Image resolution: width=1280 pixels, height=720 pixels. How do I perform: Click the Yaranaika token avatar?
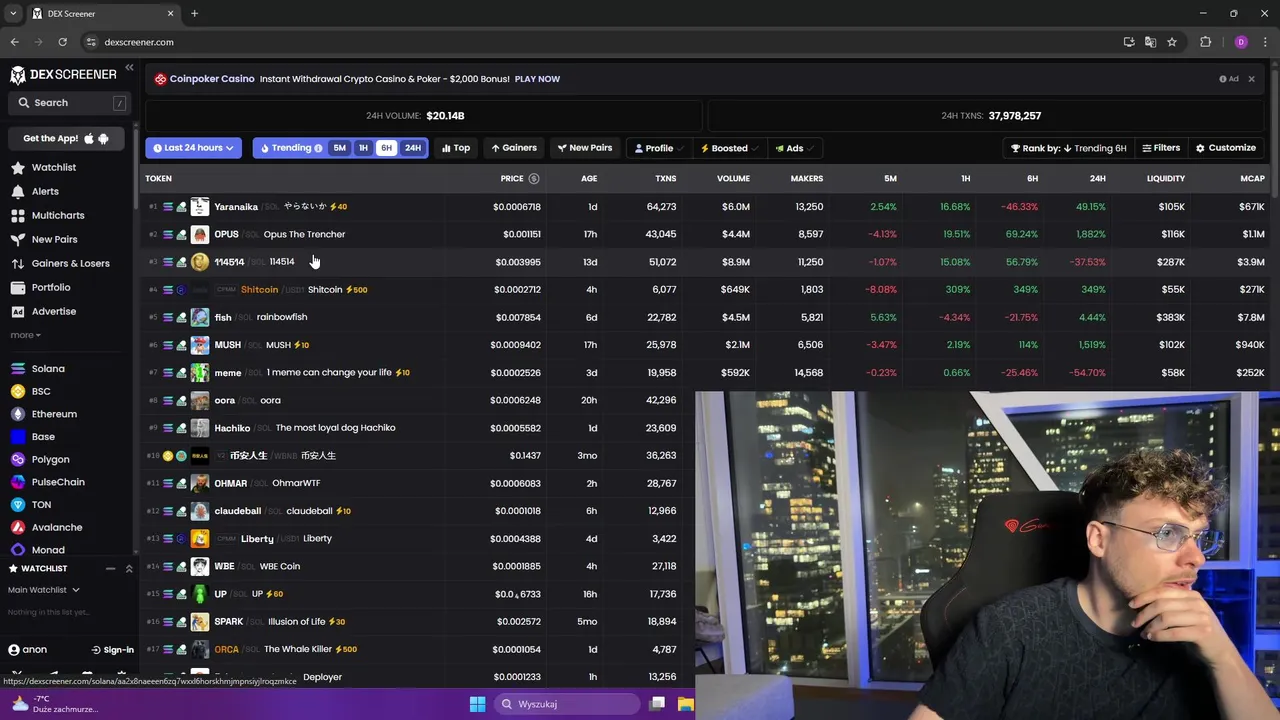[x=200, y=206]
